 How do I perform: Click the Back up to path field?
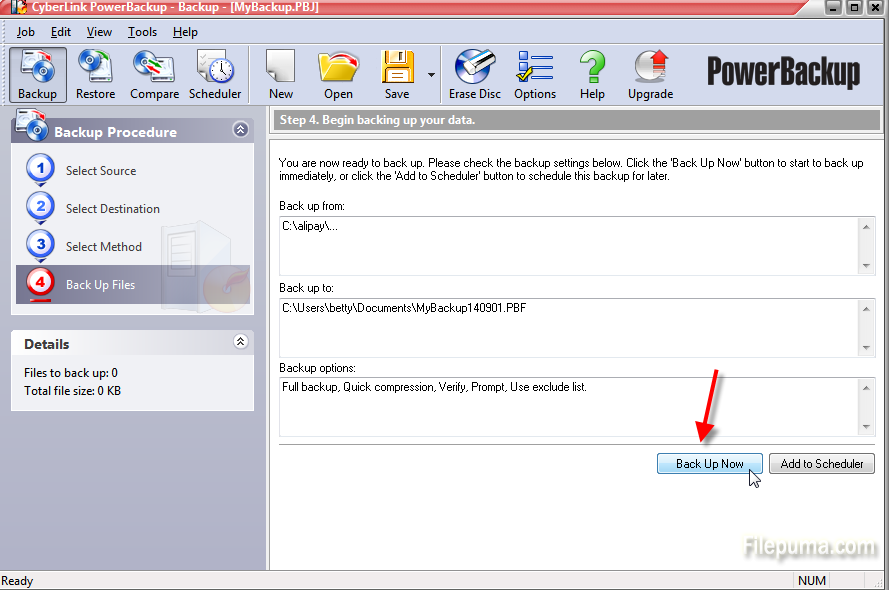(568, 326)
